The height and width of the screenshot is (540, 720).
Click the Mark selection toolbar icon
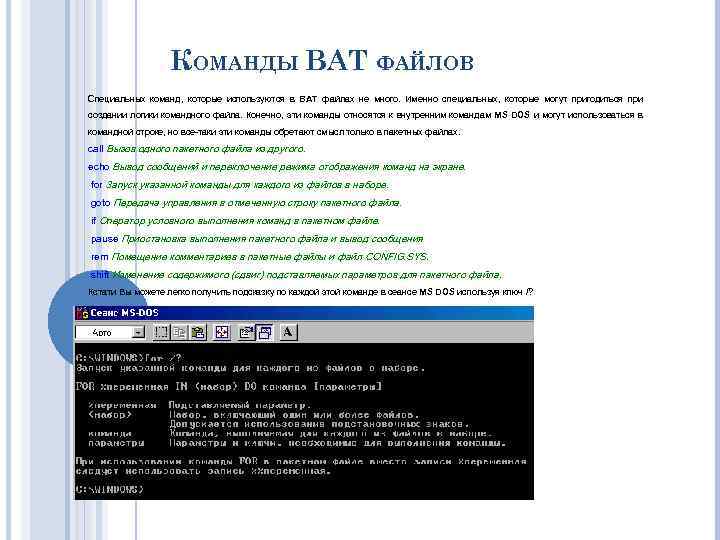click(x=161, y=332)
